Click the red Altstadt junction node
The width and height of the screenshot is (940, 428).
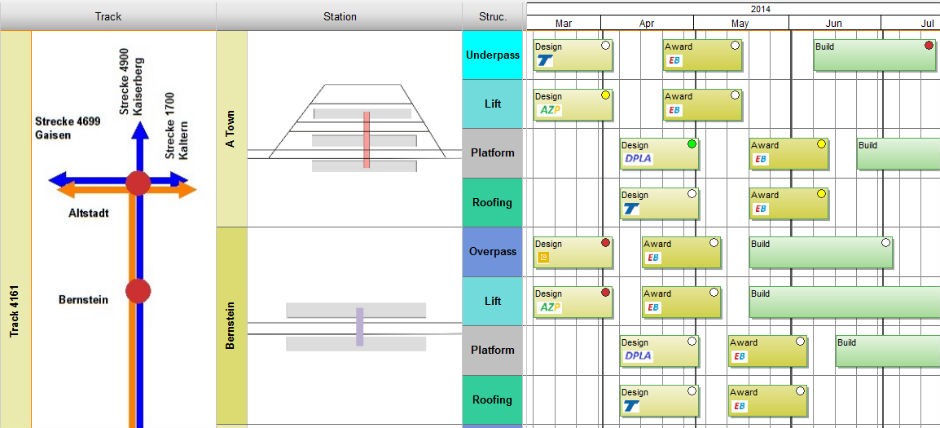138,183
